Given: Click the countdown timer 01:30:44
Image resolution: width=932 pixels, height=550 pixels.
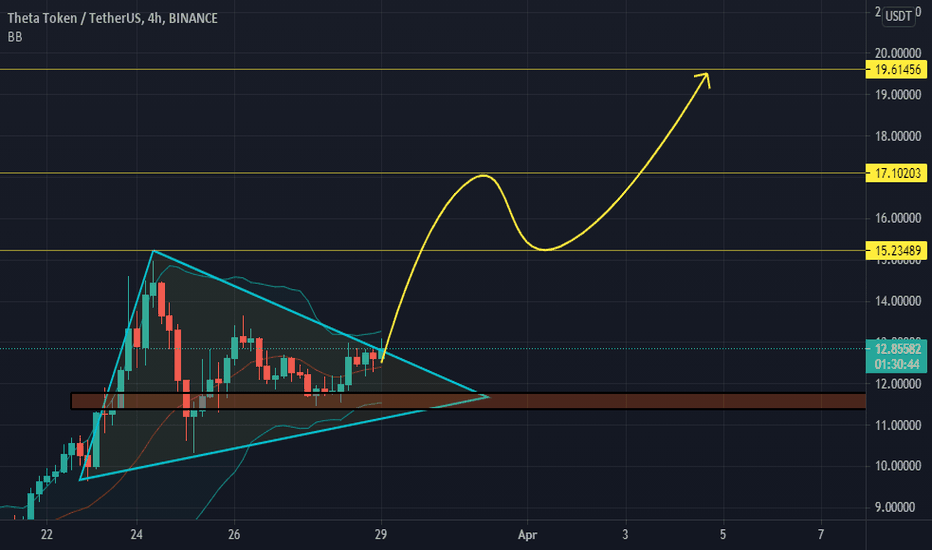Looking at the screenshot, I should pos(897,364).
